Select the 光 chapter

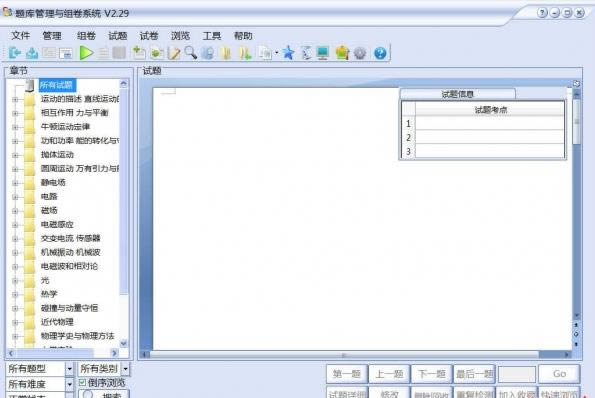pos(45,280)
